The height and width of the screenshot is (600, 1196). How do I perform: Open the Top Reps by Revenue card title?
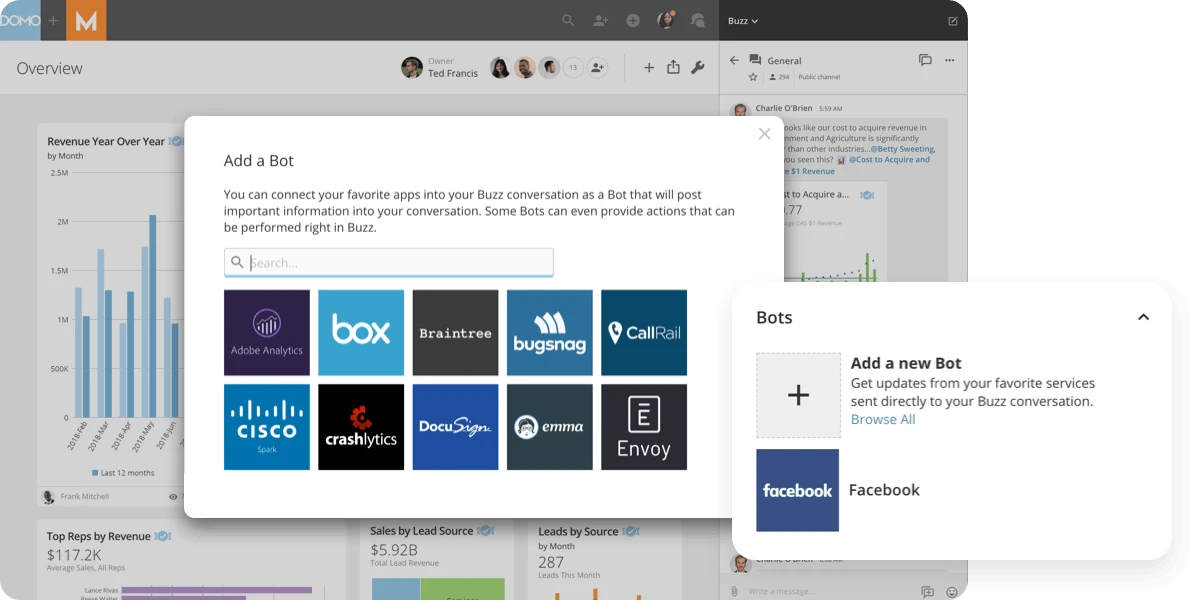(98, 536)
